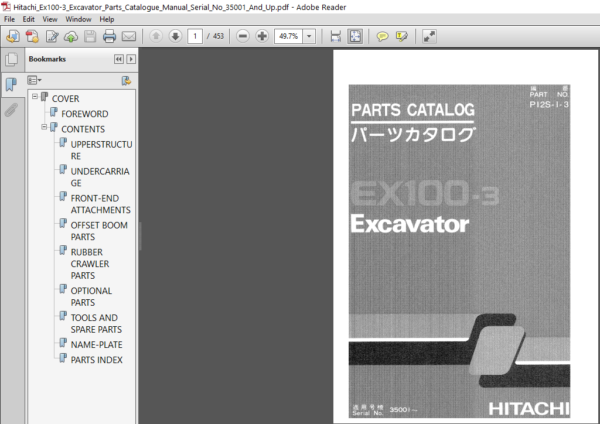Click the Email envelope icon
This screenshot has height=424, width=600.
[x=129, y=36]
